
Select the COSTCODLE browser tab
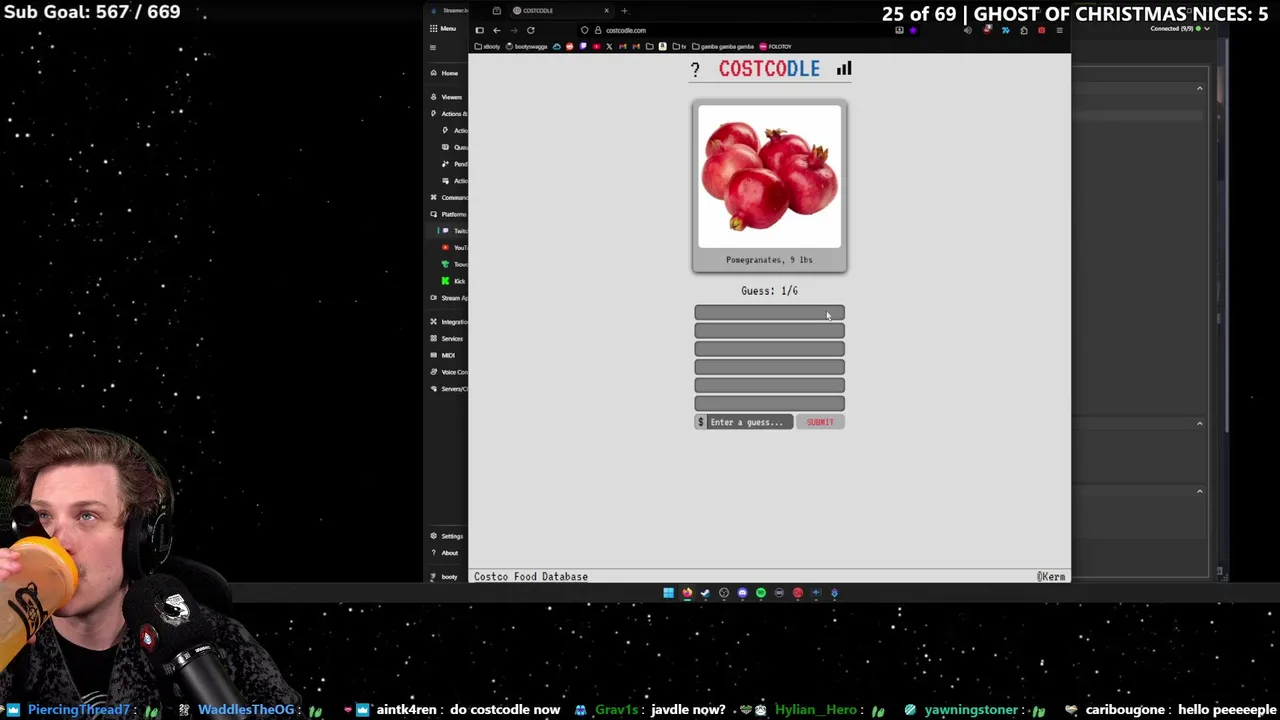[x=560, y=11]
